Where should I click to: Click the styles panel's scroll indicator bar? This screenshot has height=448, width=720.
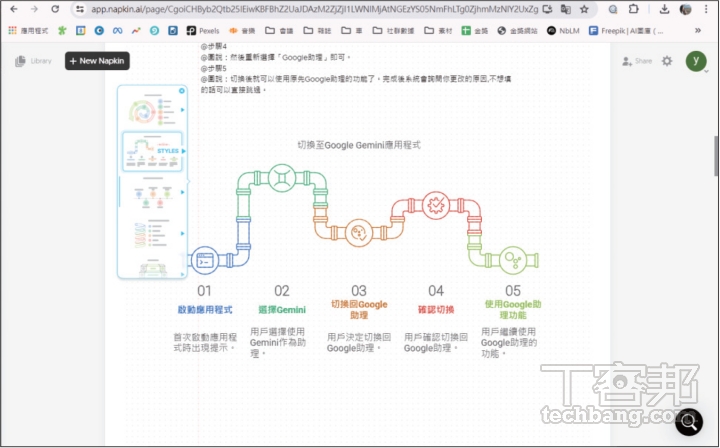point(119,191)
